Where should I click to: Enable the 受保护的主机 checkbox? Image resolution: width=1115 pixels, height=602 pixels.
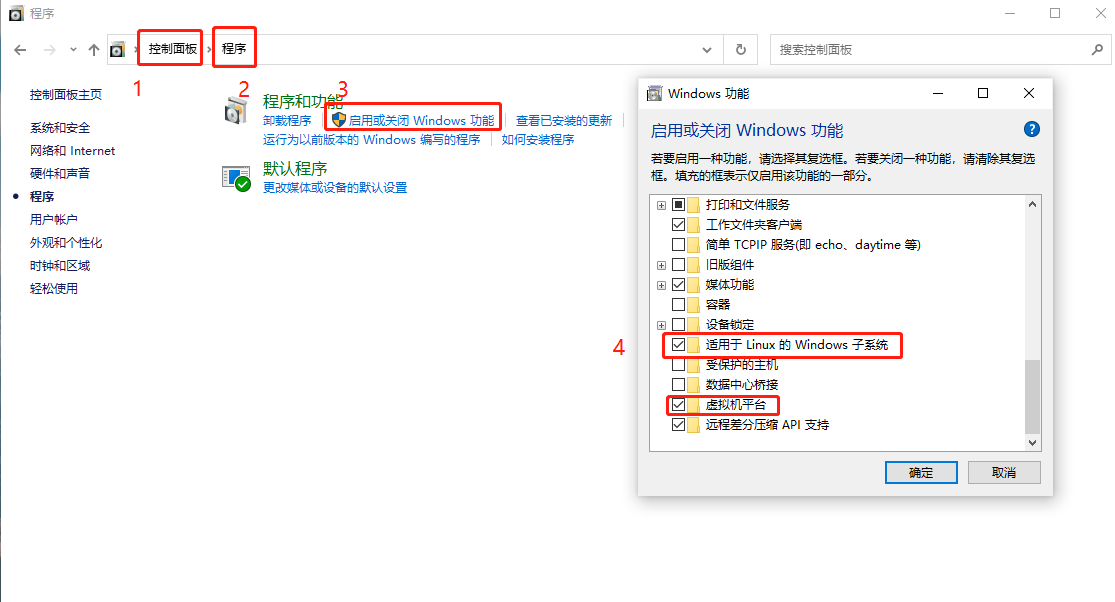coord(678,365)
